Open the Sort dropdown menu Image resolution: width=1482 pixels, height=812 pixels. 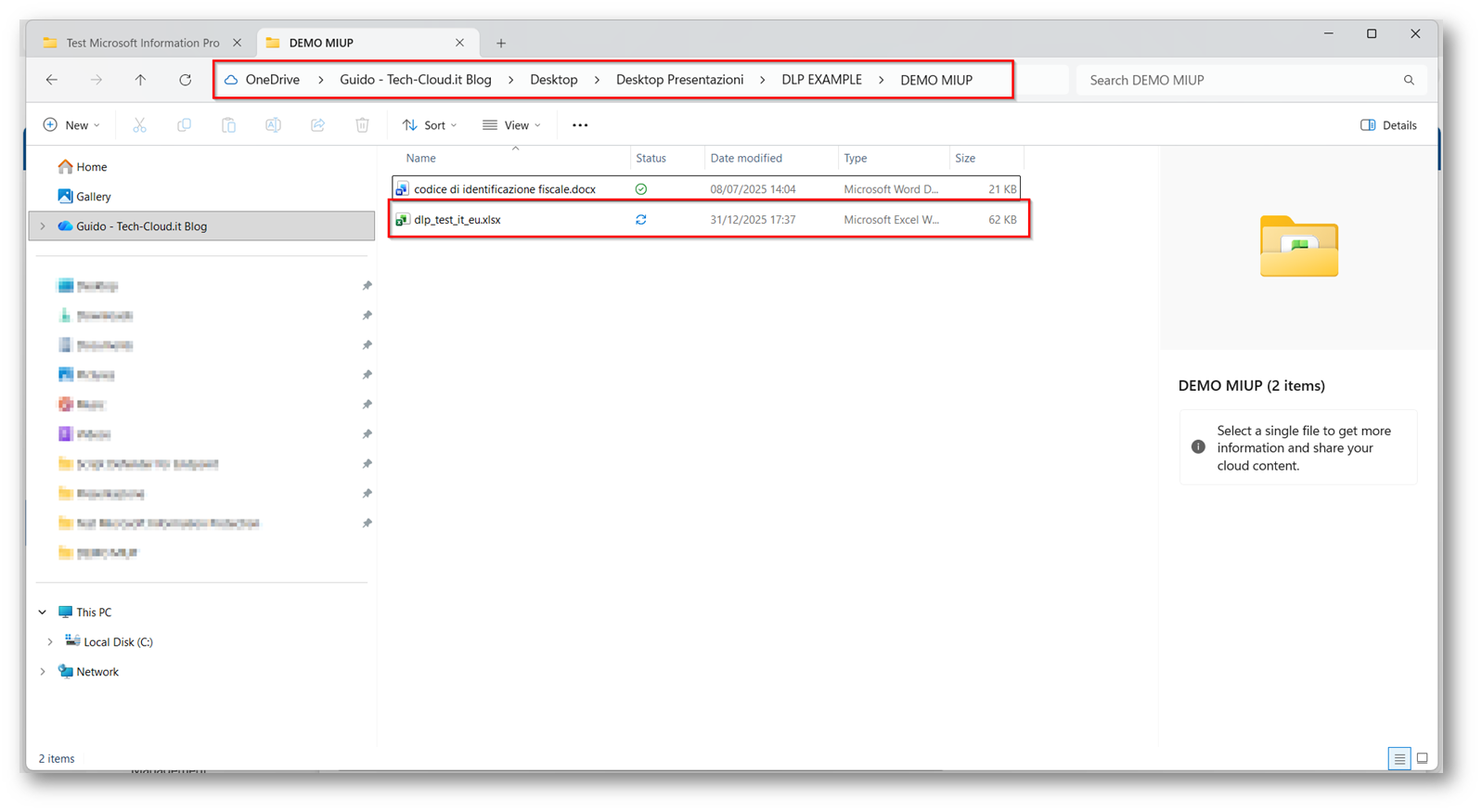click(430, 125)
